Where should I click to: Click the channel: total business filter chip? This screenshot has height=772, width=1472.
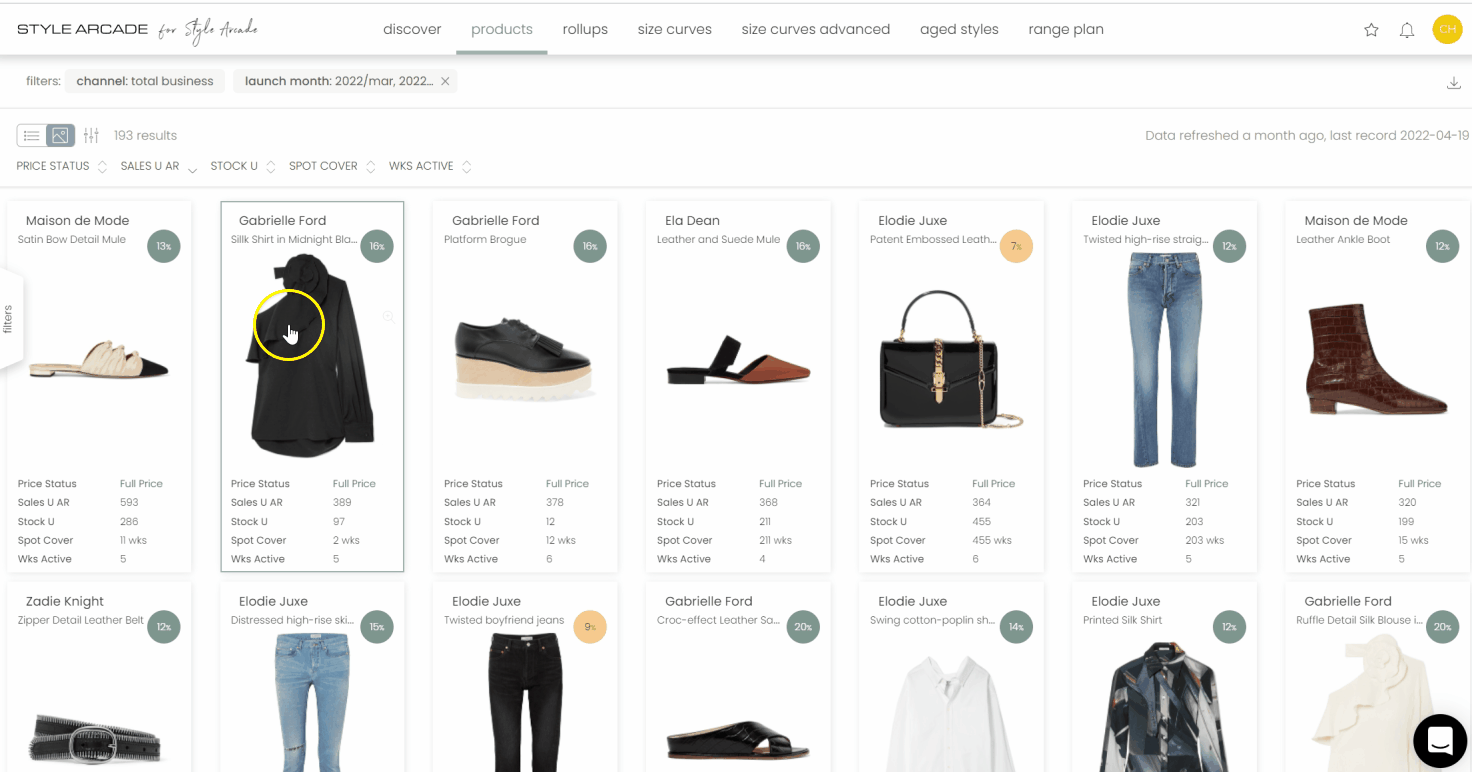click(145, 81)
